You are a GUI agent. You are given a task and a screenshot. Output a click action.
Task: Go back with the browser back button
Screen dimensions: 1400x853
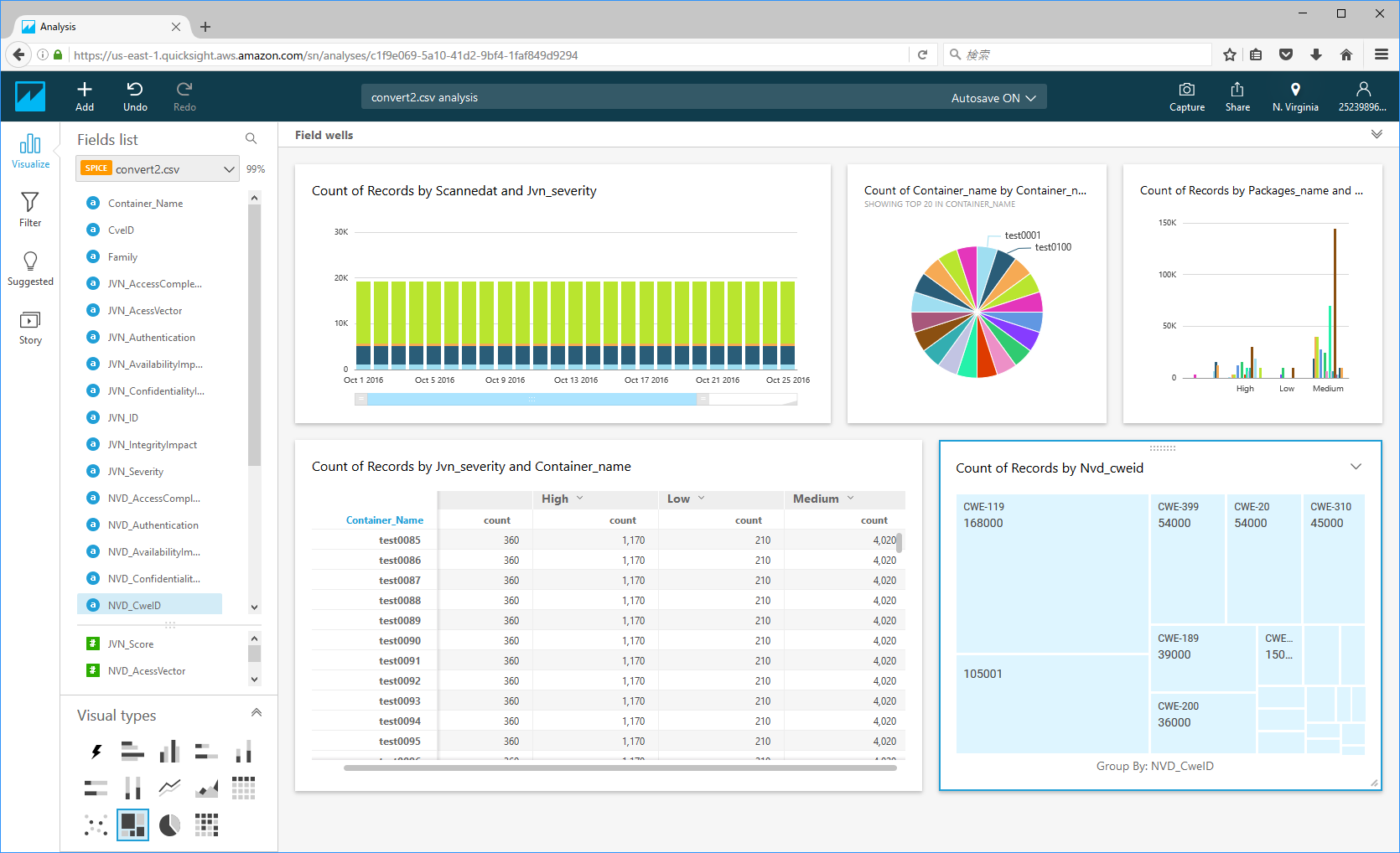pos(18,54)
